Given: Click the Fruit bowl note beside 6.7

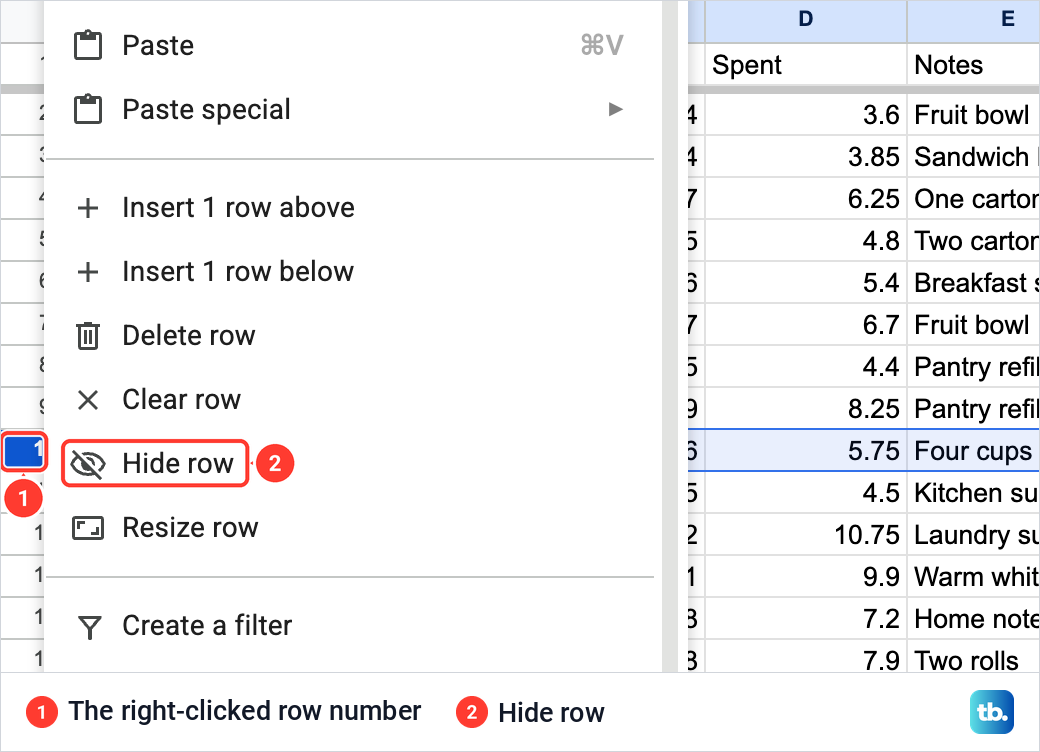Looking at the screenshot, I should tap(973, 324).
